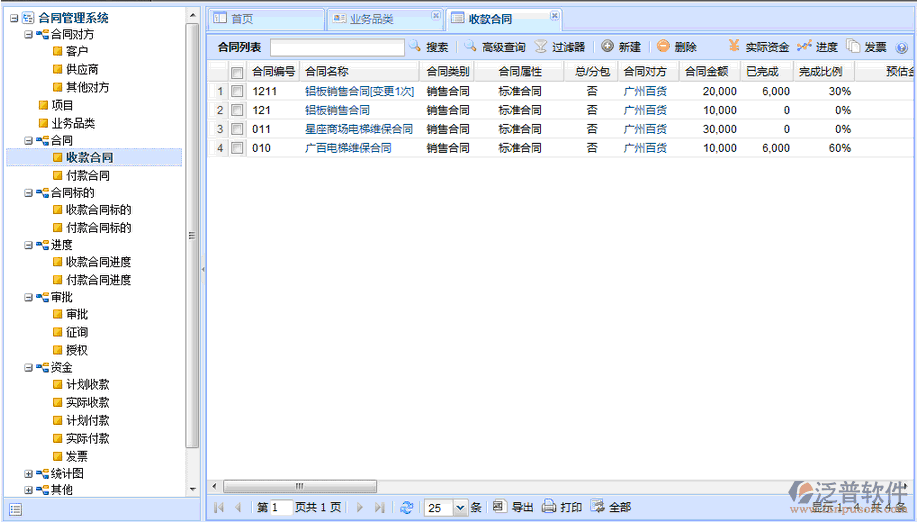Click the new (新建) record icon
Image resolution: width=918 pixels, height=525 pixels.
click(x=607, y=47)
